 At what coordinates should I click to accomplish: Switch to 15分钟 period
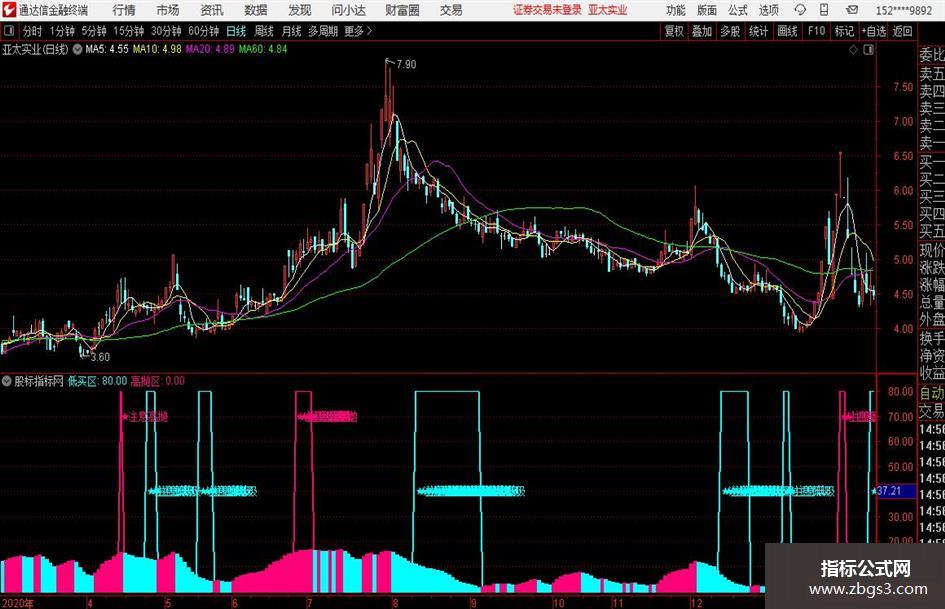[x=129, y=31]
